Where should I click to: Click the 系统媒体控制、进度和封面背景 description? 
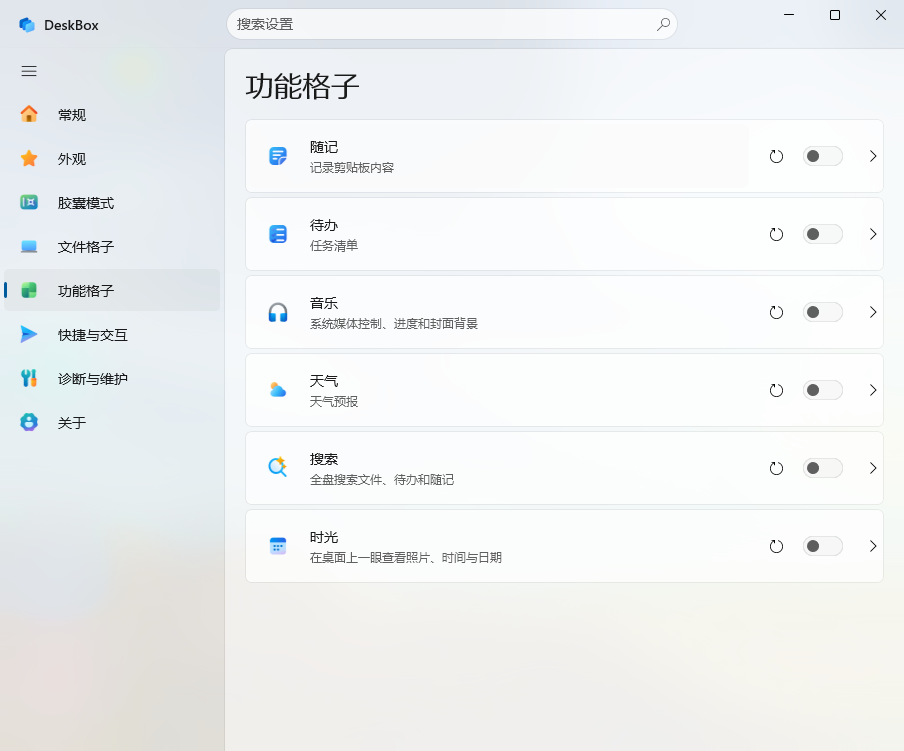(394, 324)
